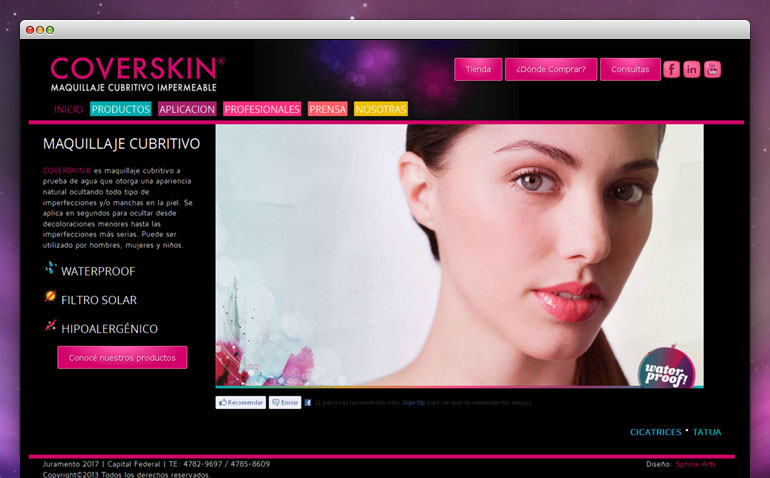The image size is (770, 478).
Task: Open the Tatua link
Action: [x=707, y=432]
